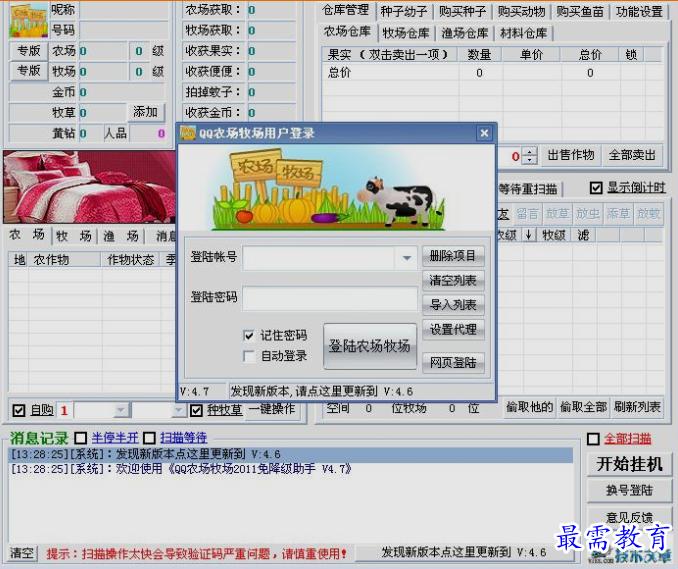Click the 清空 button under the message log
This screenshot has height=569, width=678.
[22, 553]
